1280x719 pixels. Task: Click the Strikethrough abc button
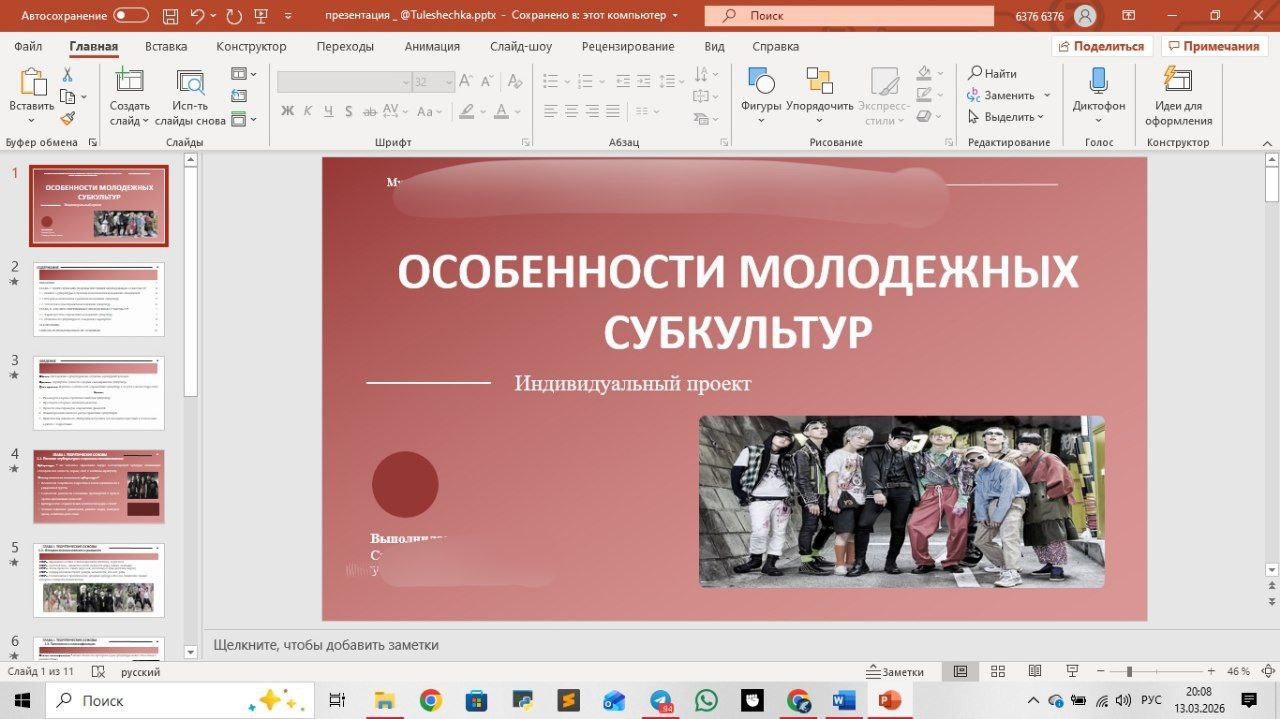[x=369, y=111]
